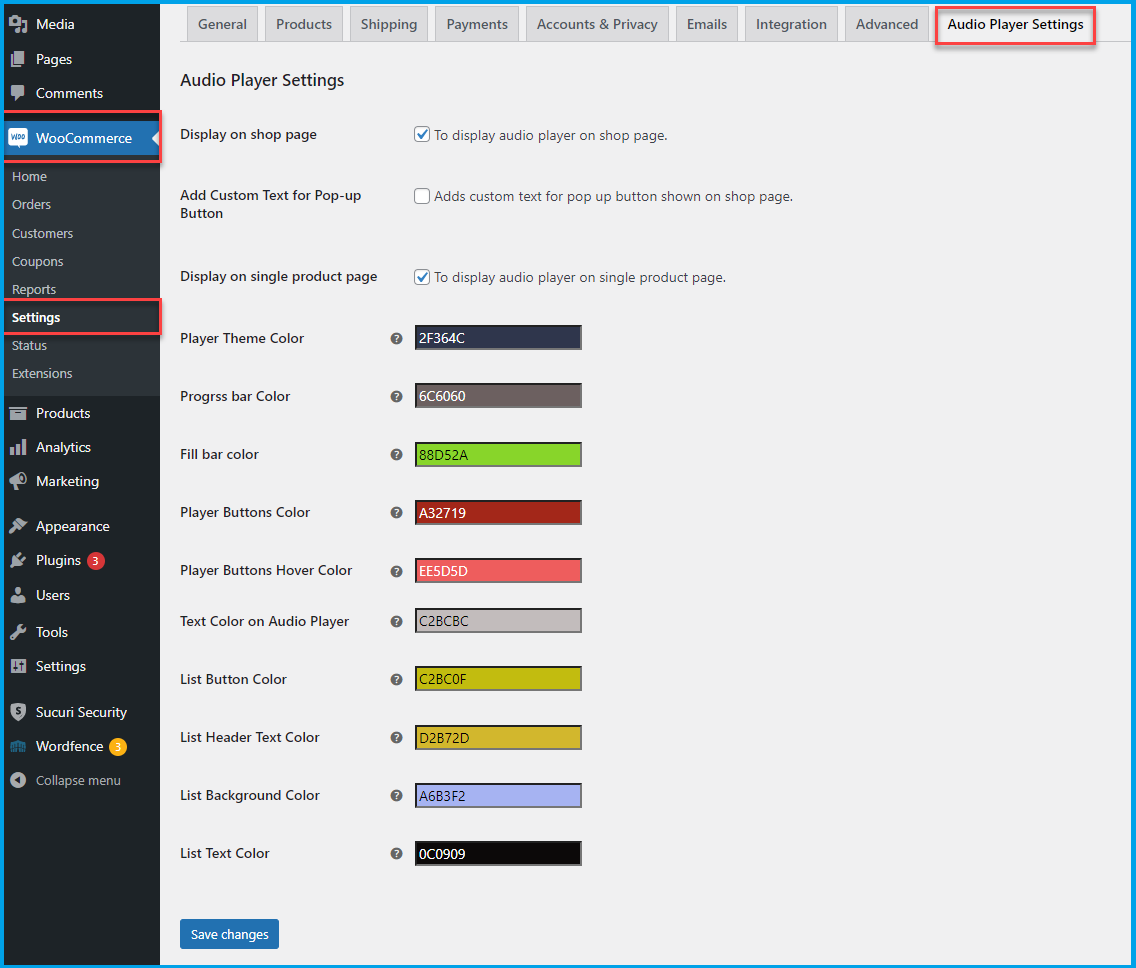Image resolution: width=1136 pixels, height=968 pixels.
Task: Open Accounts & Privacy tab
Action: click(x=597, y=24)
